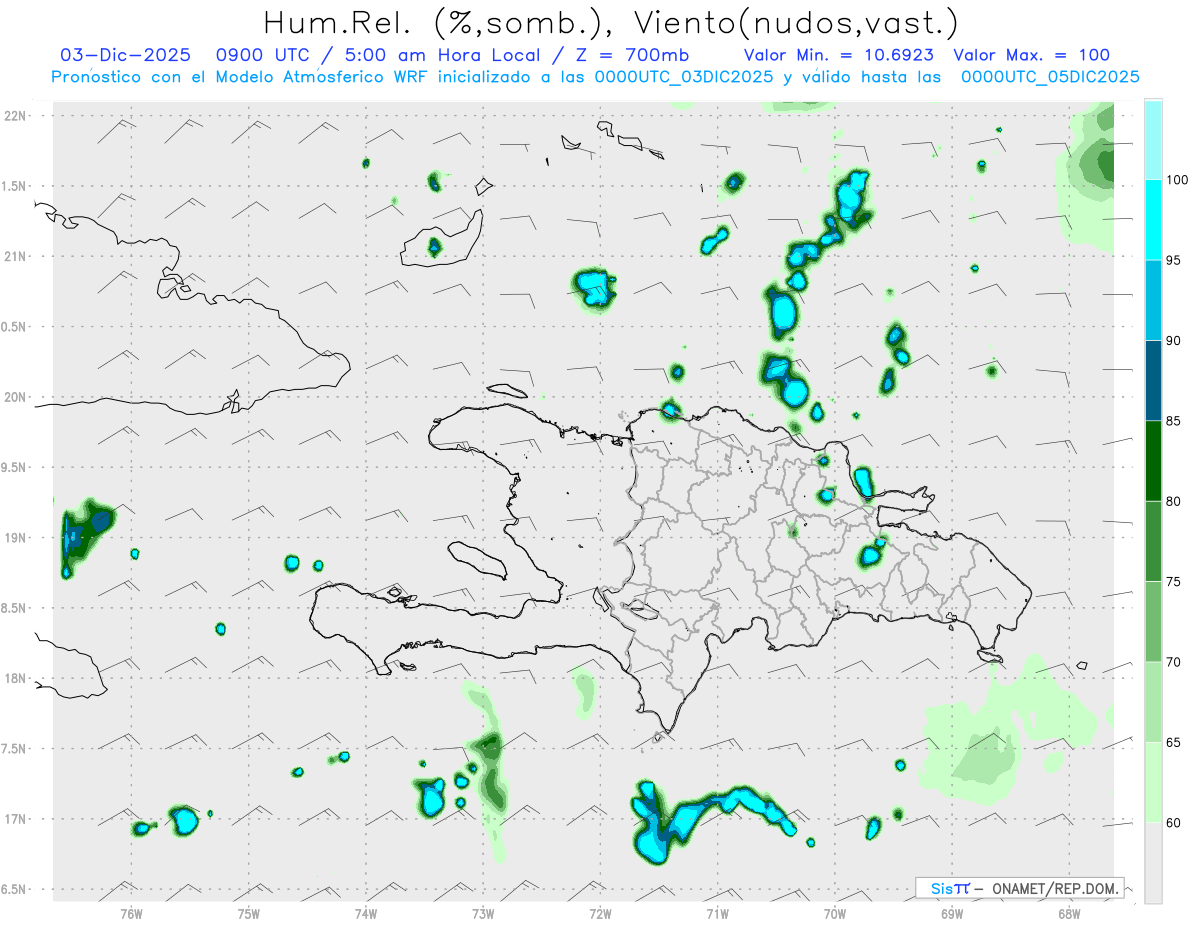Pick the gray below-60 colorbar segment
Screen dimensions: 1200x927
pyautogui.click(x=1153, y=862)
